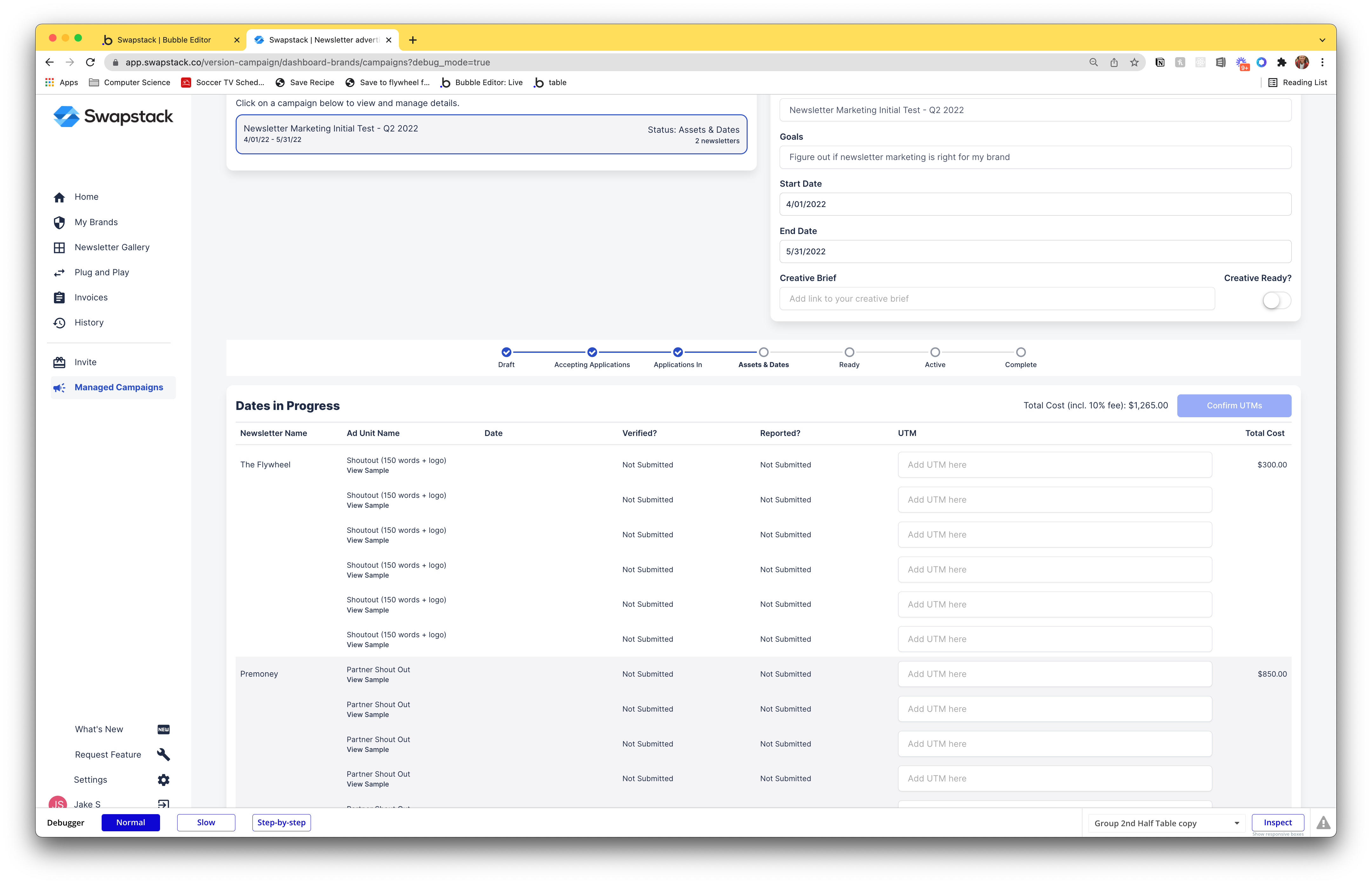Click The Flywheel newsletter name
The width and height of the screenshot is (1372, 884).
265,465
